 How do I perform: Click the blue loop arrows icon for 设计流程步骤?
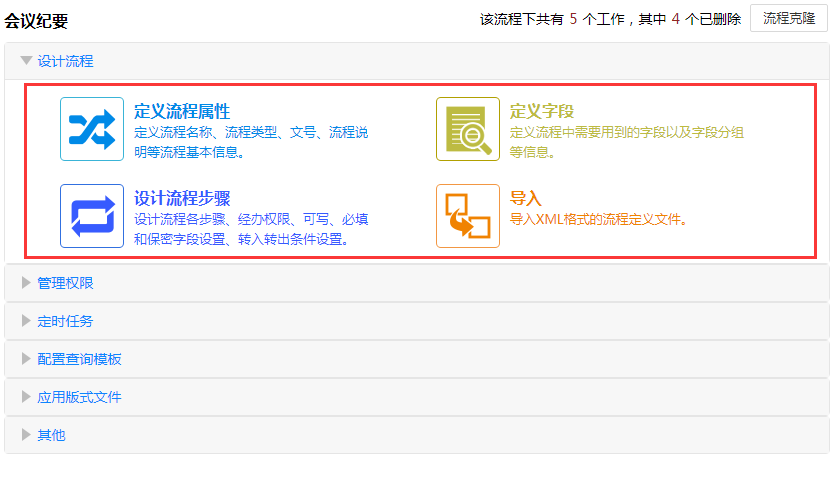pos(92,216)
